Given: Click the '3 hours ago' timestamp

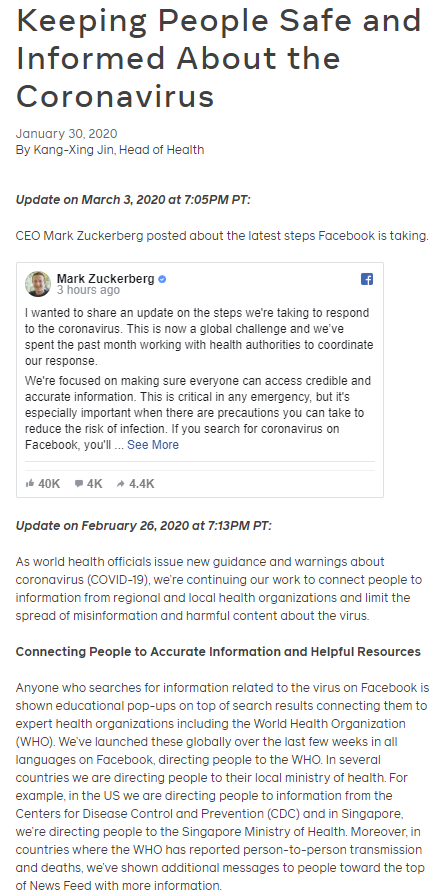Looking at the screenshot, I should tap(88, 290).
